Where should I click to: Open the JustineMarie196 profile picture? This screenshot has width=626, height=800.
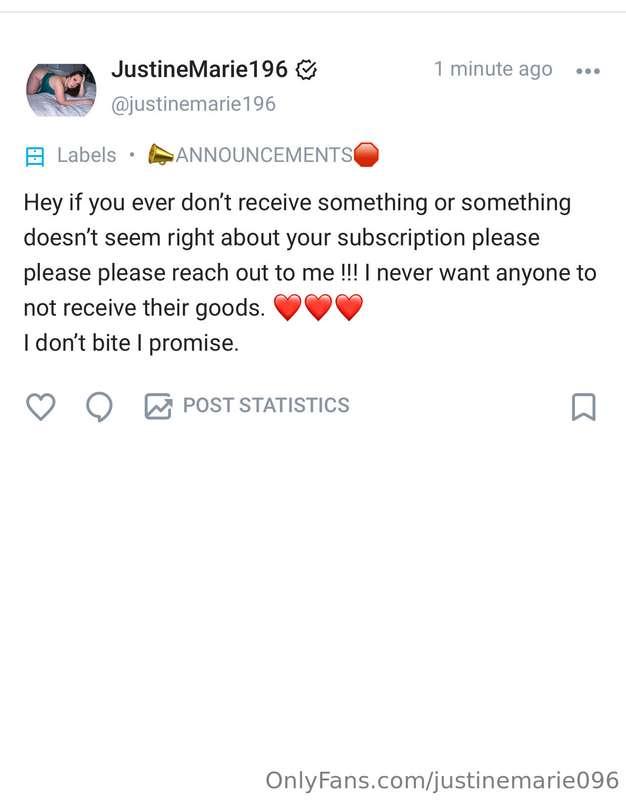pyautogui.click(x=60, y=89)
